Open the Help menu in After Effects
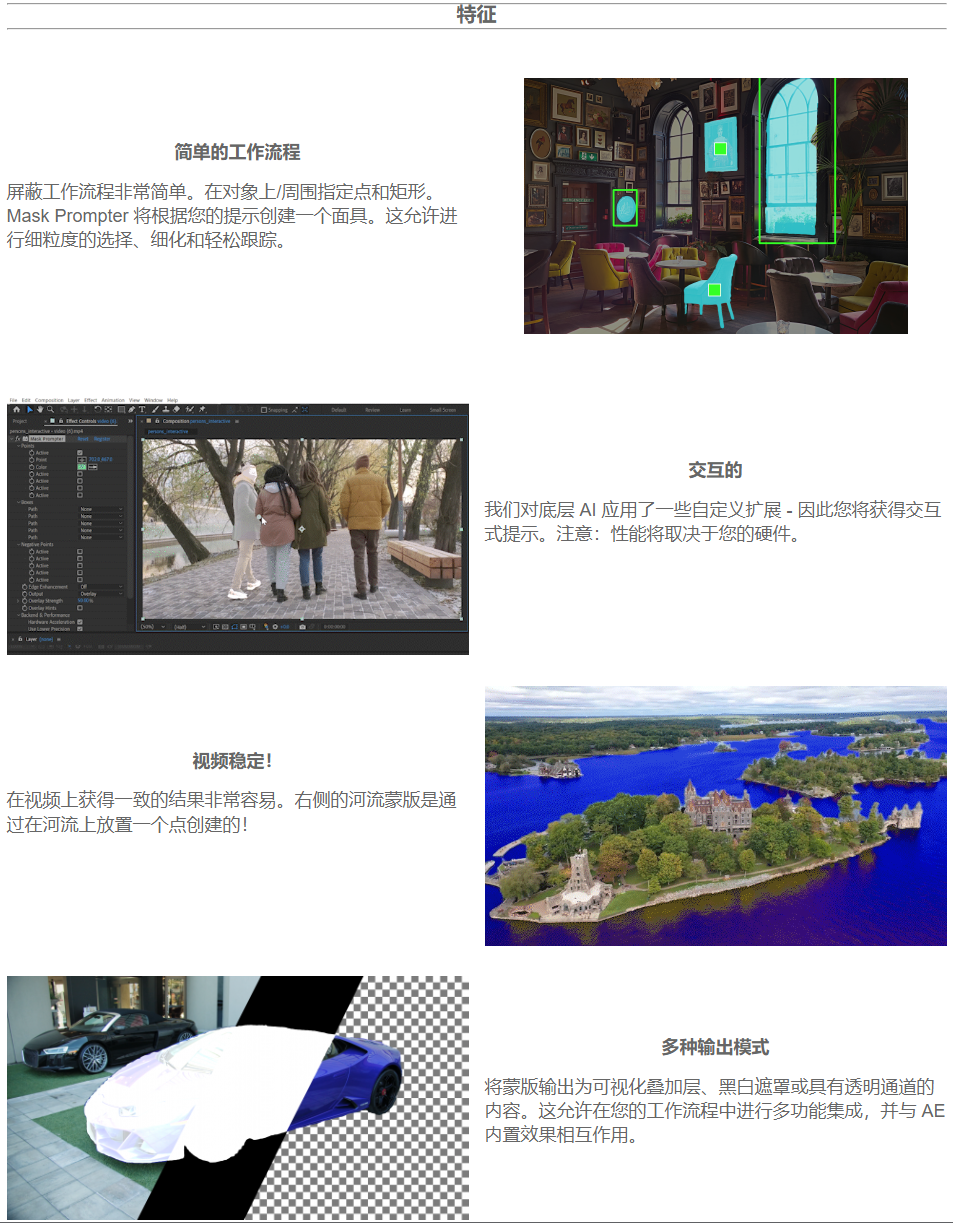The image size is (953, 1223). coord(172,400)
